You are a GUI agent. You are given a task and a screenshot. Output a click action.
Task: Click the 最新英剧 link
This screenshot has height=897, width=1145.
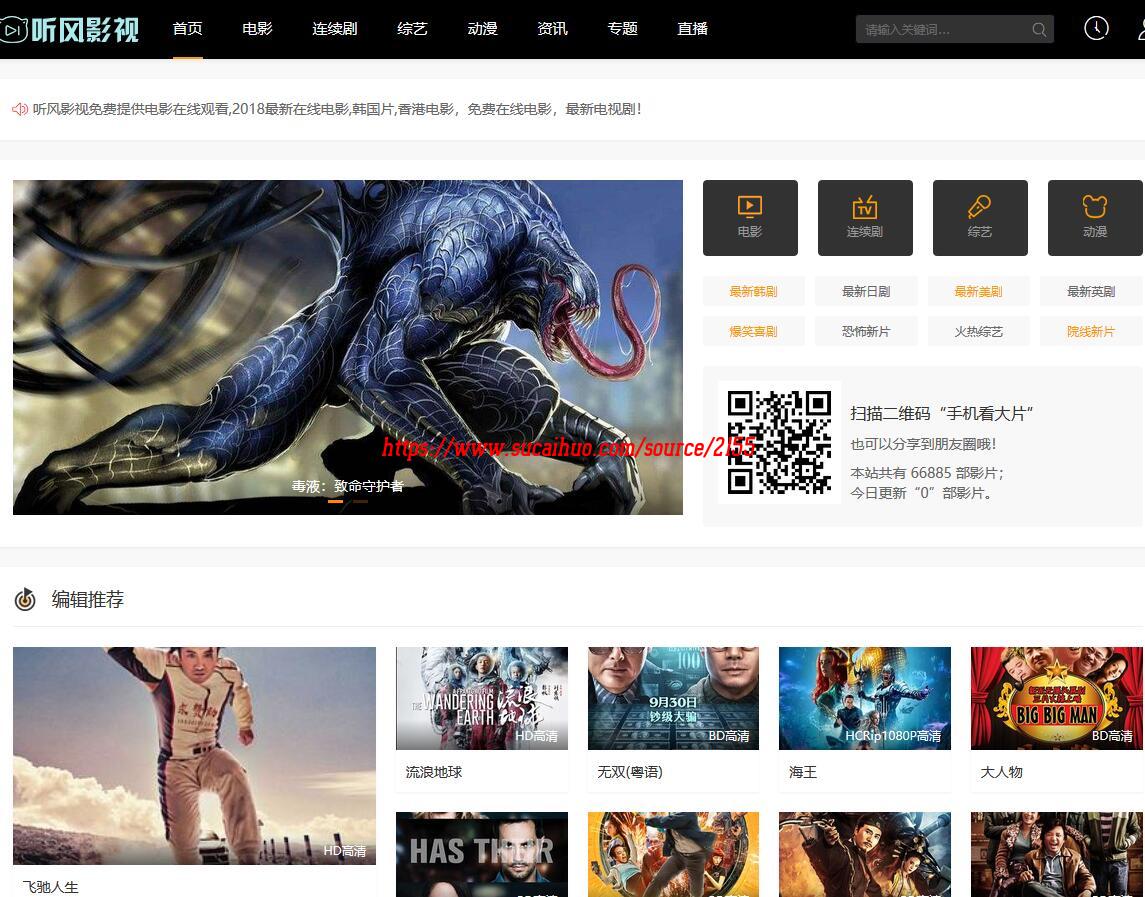(x=1091, y=291)
